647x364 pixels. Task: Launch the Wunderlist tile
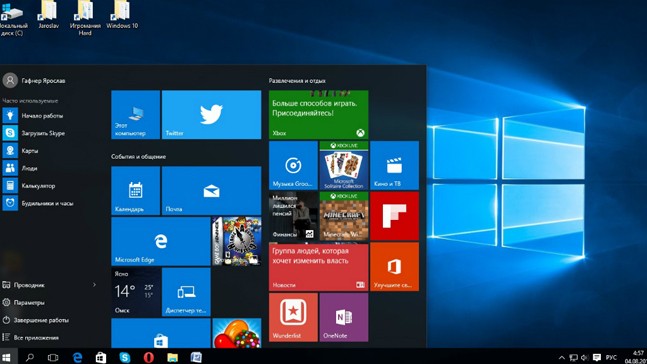pos(293,317)
